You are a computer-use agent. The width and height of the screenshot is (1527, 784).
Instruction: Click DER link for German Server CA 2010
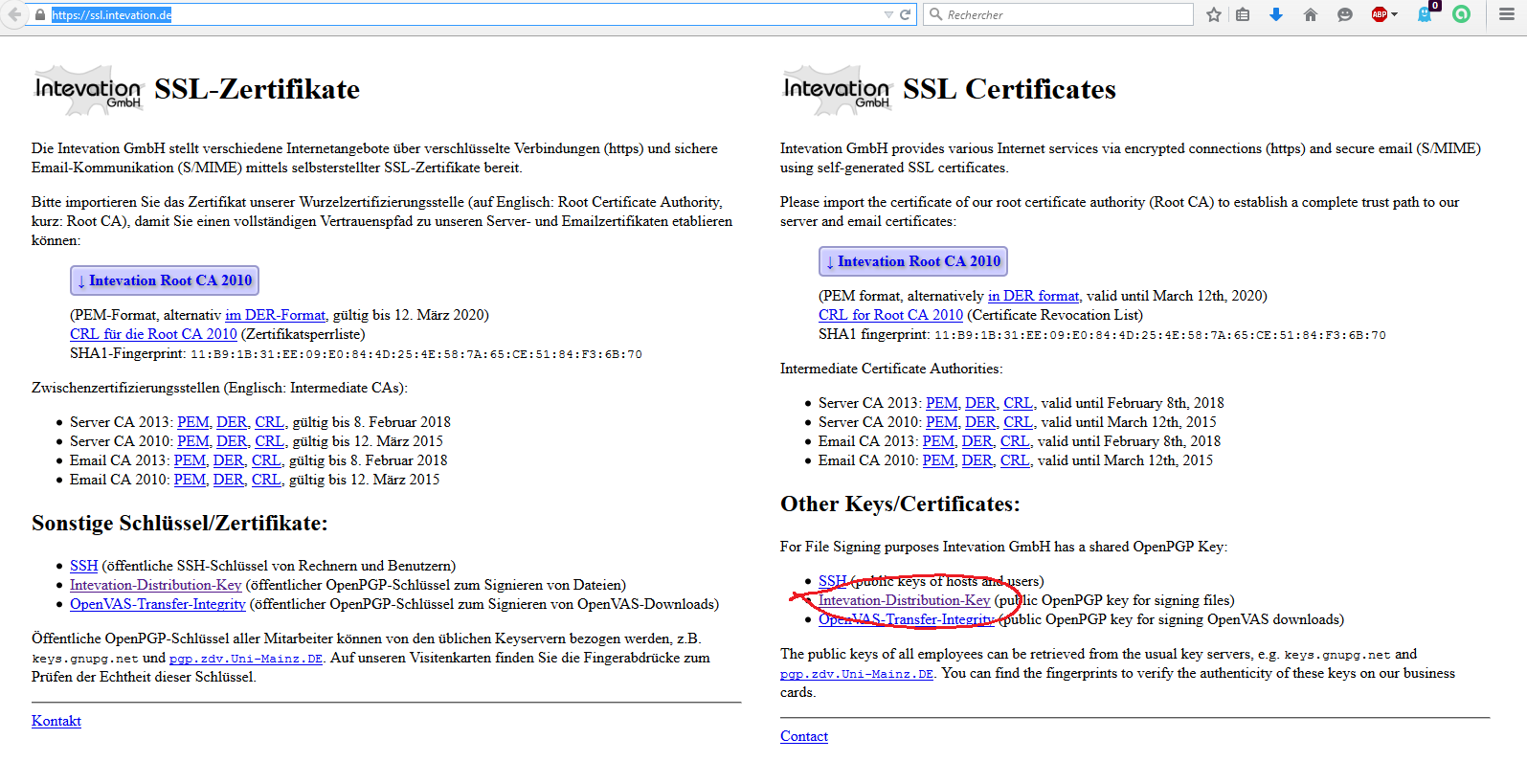click(232, 441)
